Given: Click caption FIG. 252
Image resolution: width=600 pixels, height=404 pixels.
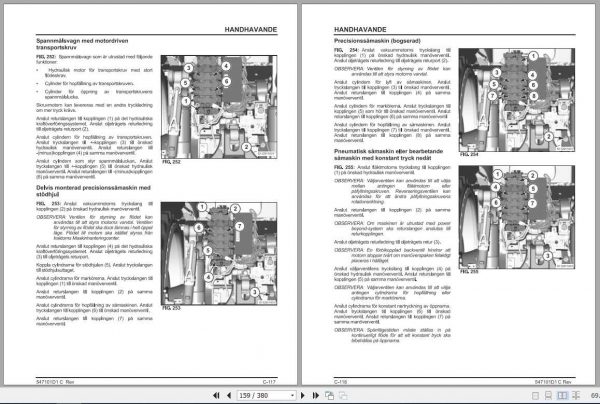Looking at the screenshot, I should pyautogui.click(x=171, y=162).
